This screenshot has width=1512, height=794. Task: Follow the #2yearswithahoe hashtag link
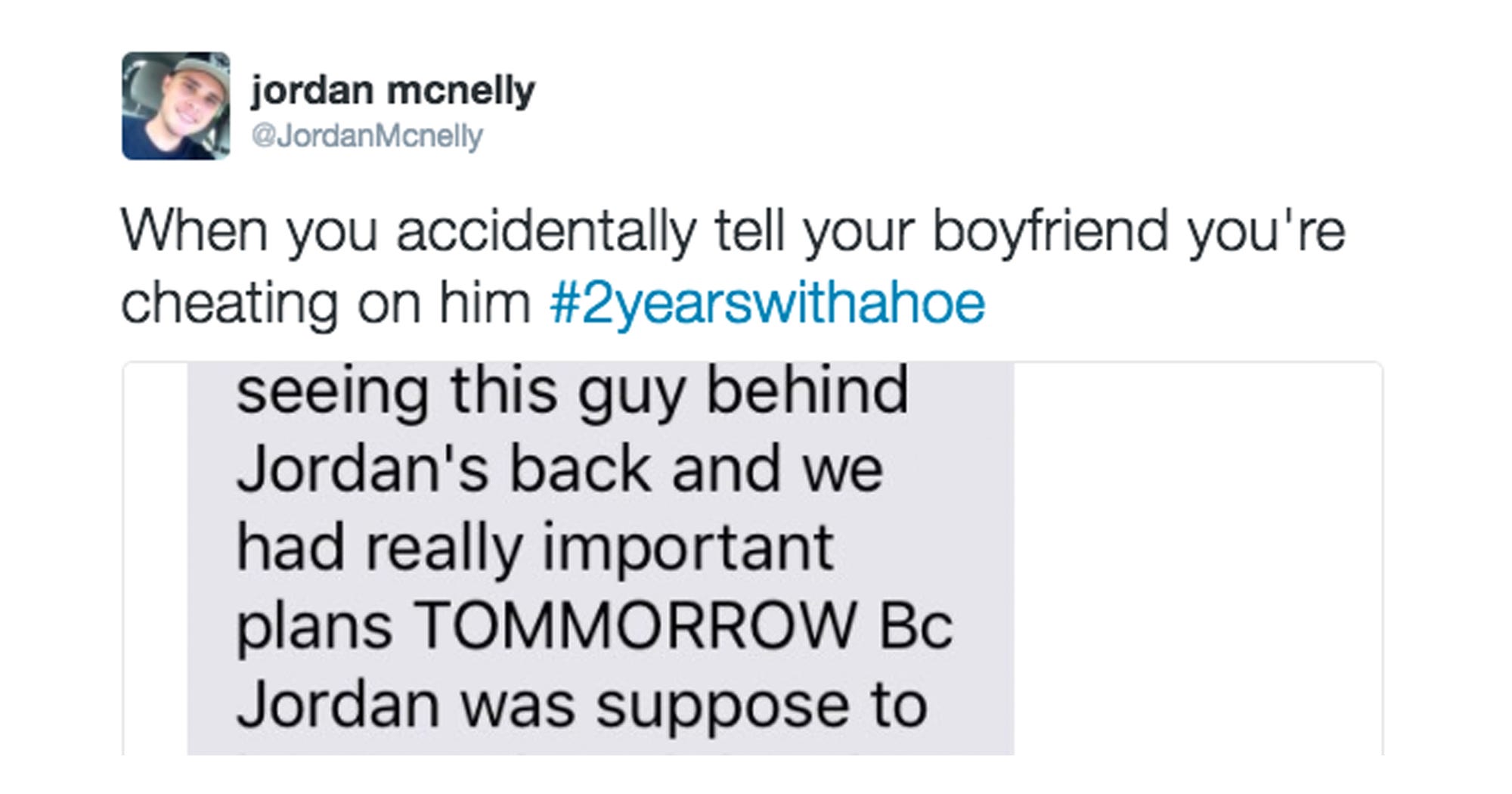(x=767, y=303)
